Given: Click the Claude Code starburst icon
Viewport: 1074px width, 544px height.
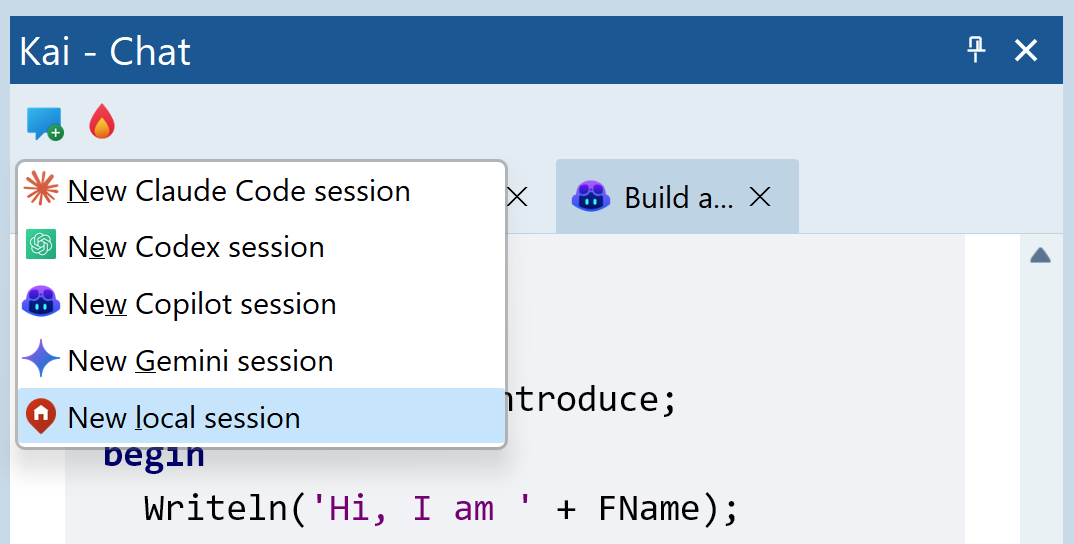Looking at the screenshot, I should click(40, 188).
